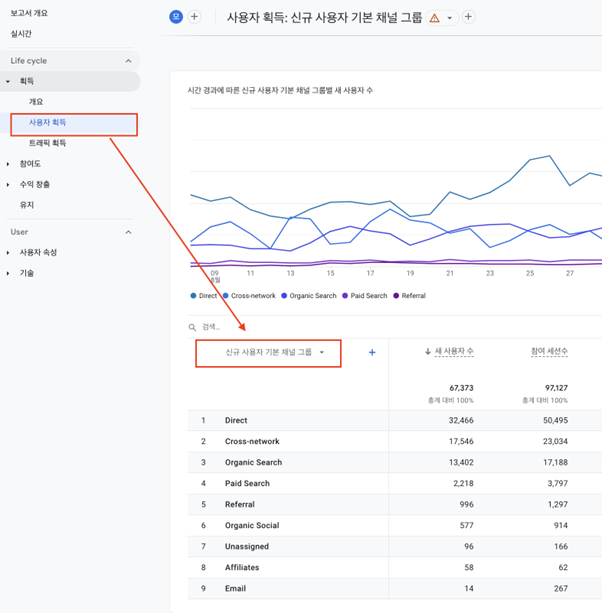Click the search magnifier icon above the table
This screenshot has height=613, width=602.
tap(192, 327)
